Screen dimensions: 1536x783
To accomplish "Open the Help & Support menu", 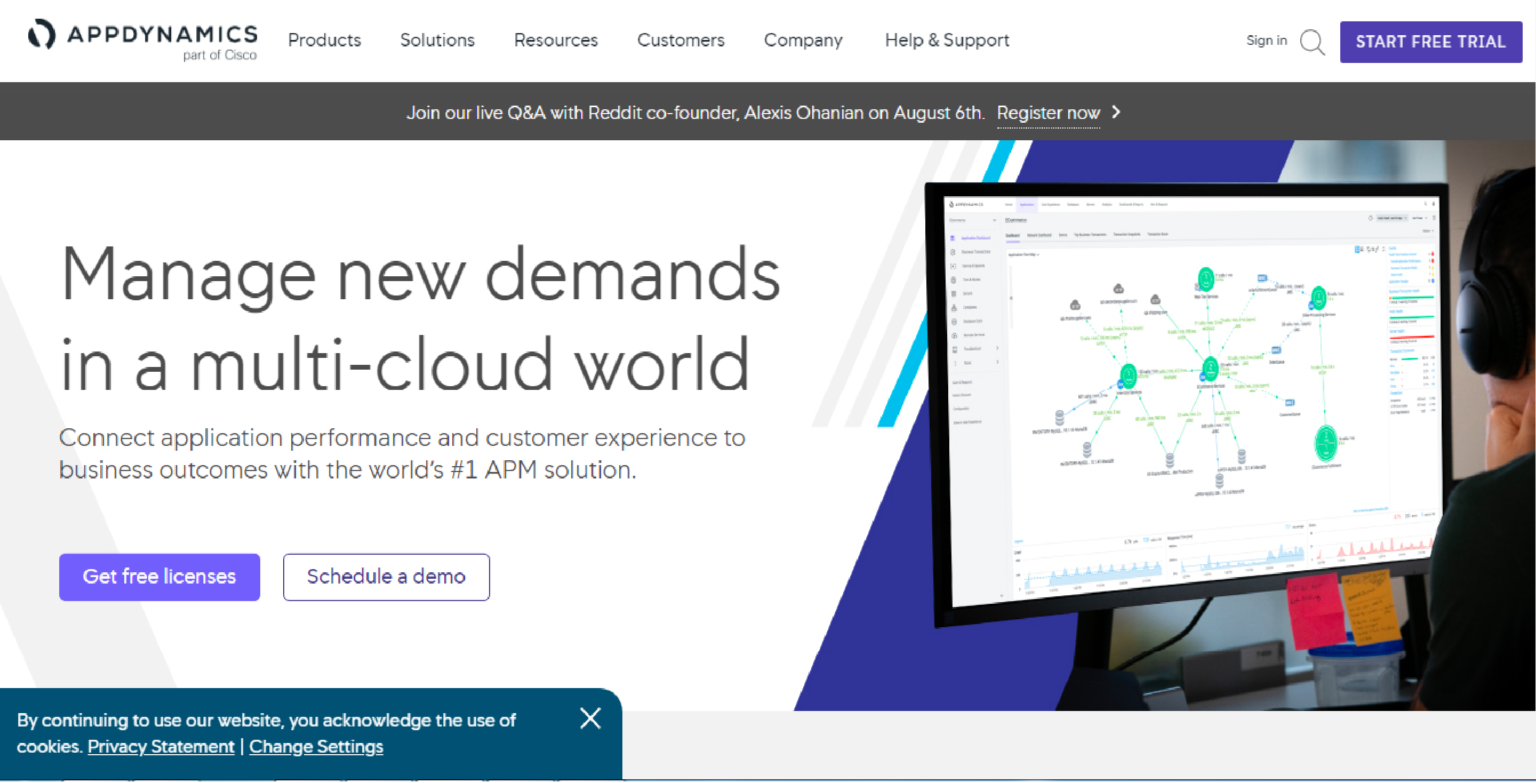I will click(947, 40).
